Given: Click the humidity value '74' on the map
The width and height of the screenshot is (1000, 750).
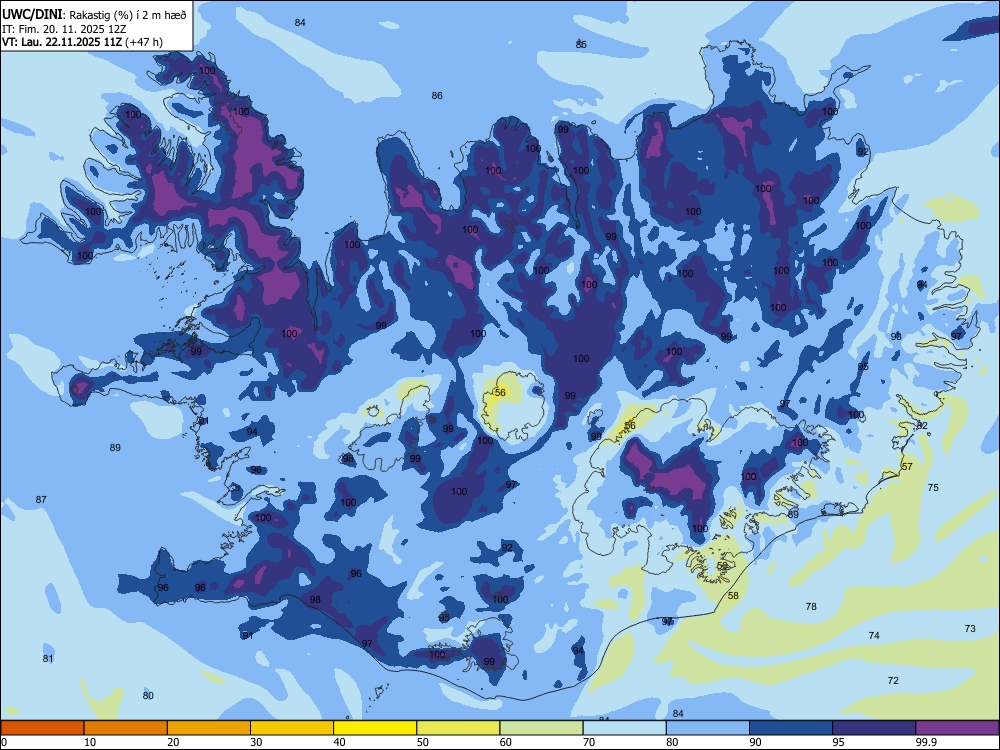Looking at the screenshot, I should tap(874, 635).
